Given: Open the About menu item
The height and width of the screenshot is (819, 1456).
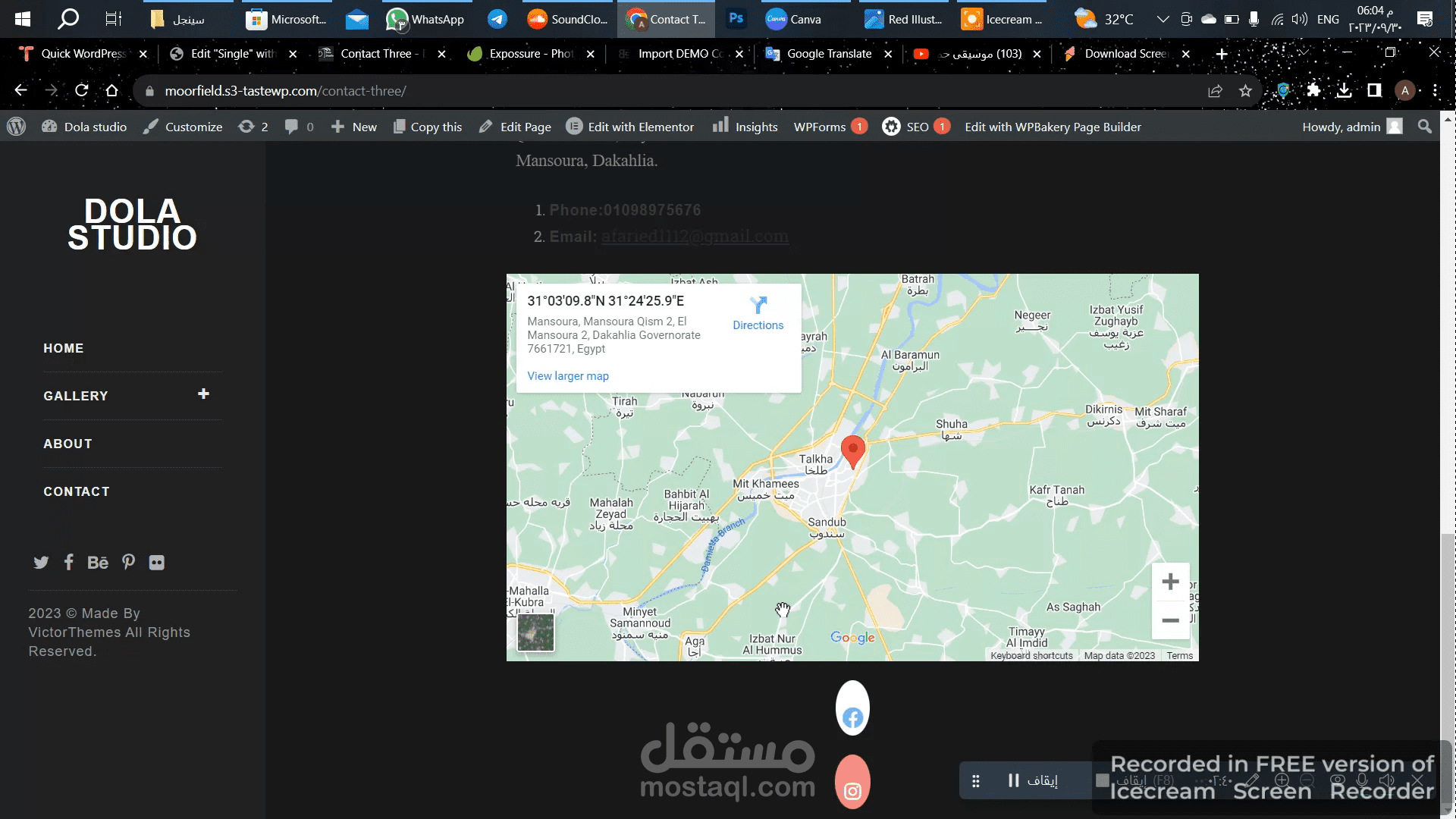Looking at the screenshot, I should (x=68, y=444).
